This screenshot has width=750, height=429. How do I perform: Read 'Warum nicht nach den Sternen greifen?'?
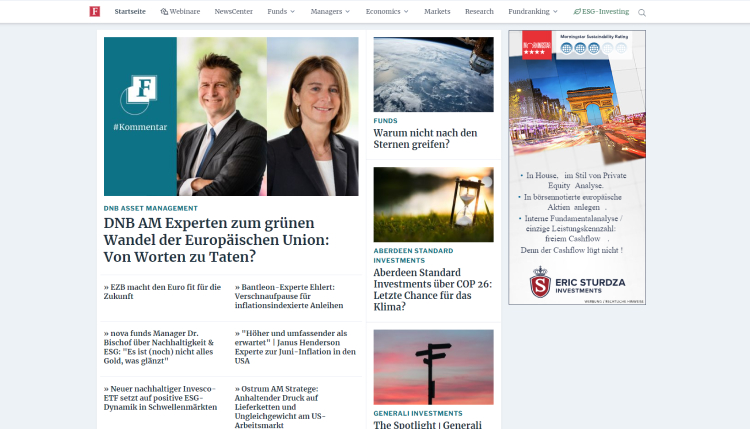pos(425,139)
